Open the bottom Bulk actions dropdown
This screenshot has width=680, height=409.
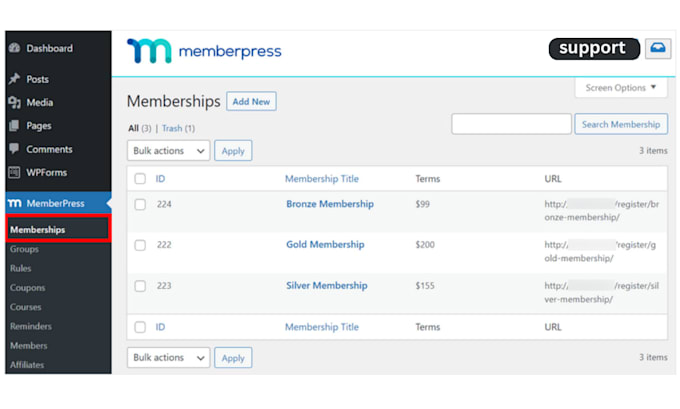click(169, 357)
